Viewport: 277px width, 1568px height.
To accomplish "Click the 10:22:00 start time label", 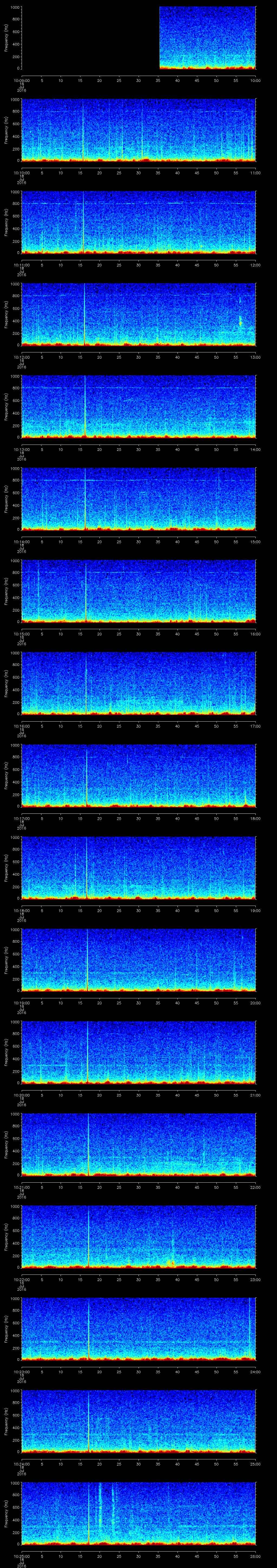I will pyautogui.click(x=21, y=1279).
